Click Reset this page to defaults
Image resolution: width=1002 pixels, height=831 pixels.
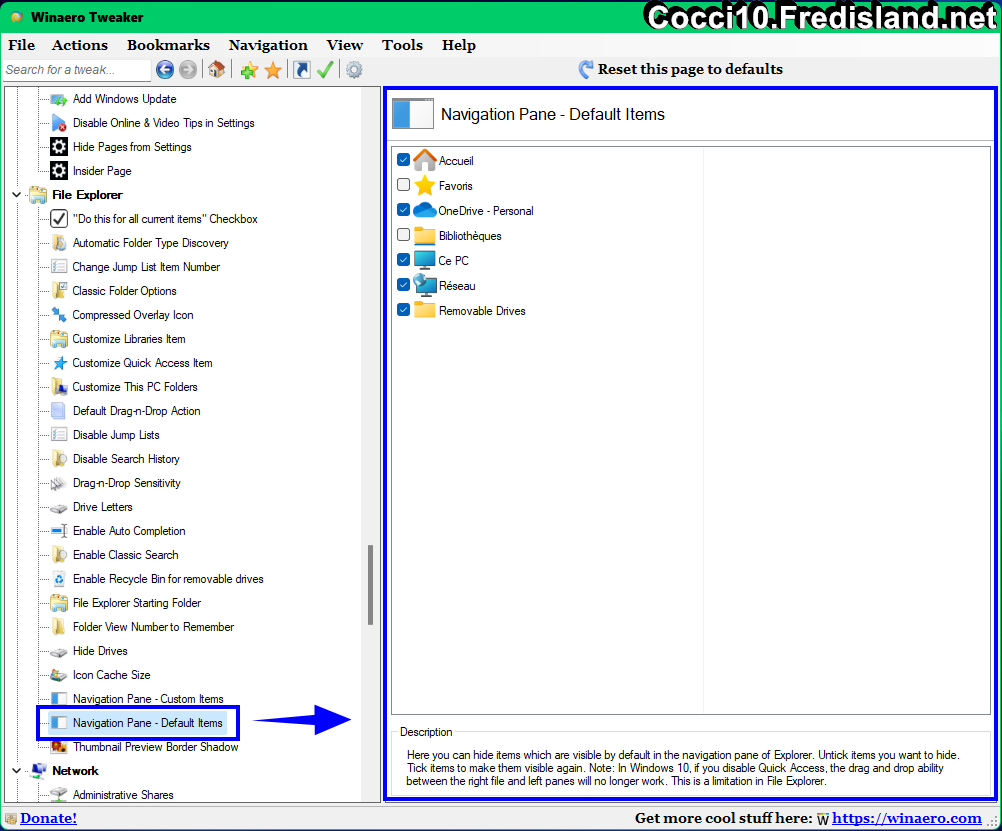coord(690,69)
